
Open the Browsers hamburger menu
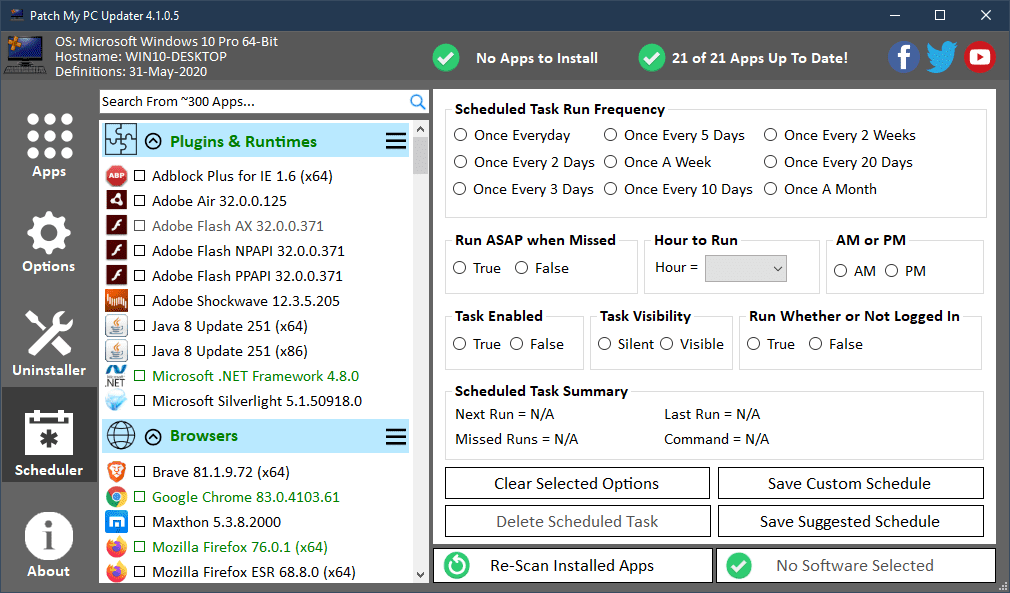coord(396,437)
